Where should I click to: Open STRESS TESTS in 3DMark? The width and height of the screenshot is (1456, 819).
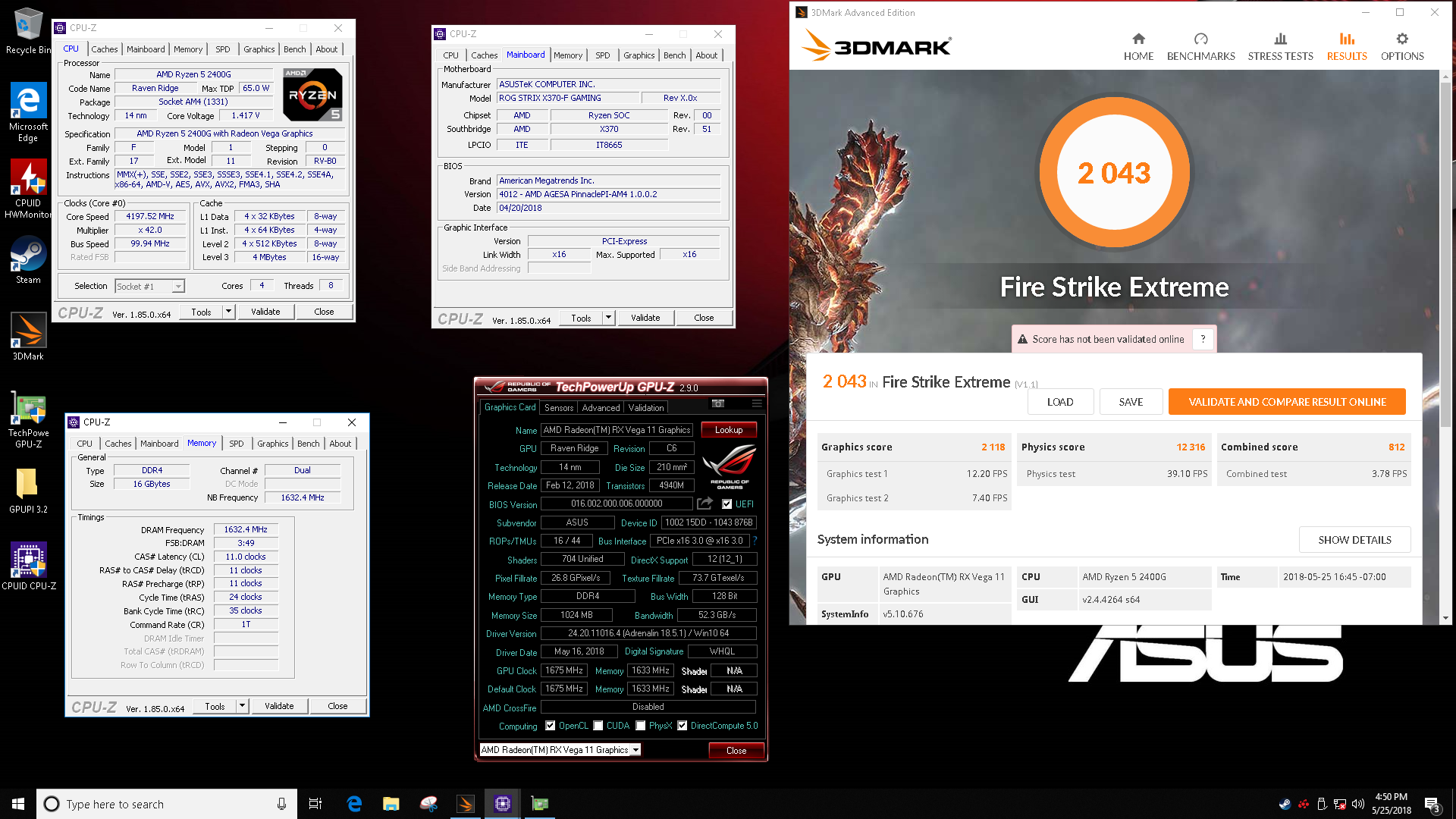pyautogui.click(x=1280, y=47)
